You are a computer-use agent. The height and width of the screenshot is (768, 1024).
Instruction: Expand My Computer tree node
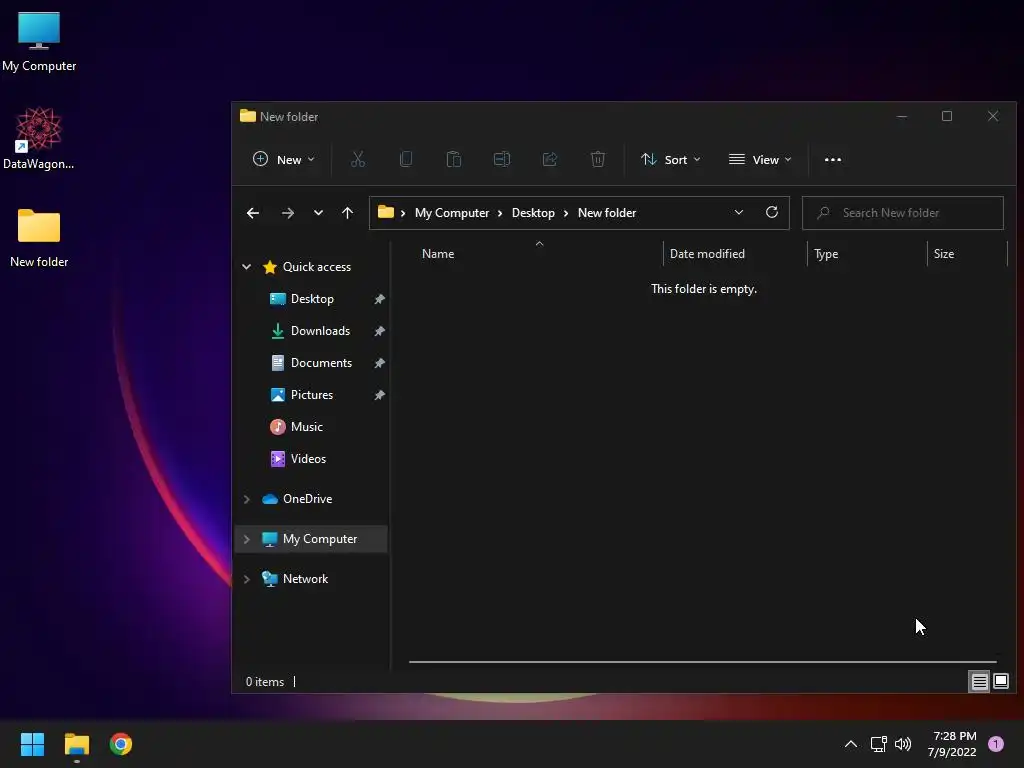click(x=247, y=539)
